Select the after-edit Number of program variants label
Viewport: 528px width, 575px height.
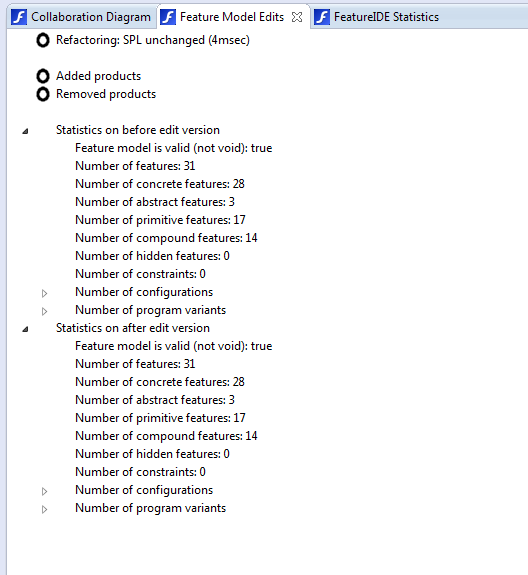[151, 508]
